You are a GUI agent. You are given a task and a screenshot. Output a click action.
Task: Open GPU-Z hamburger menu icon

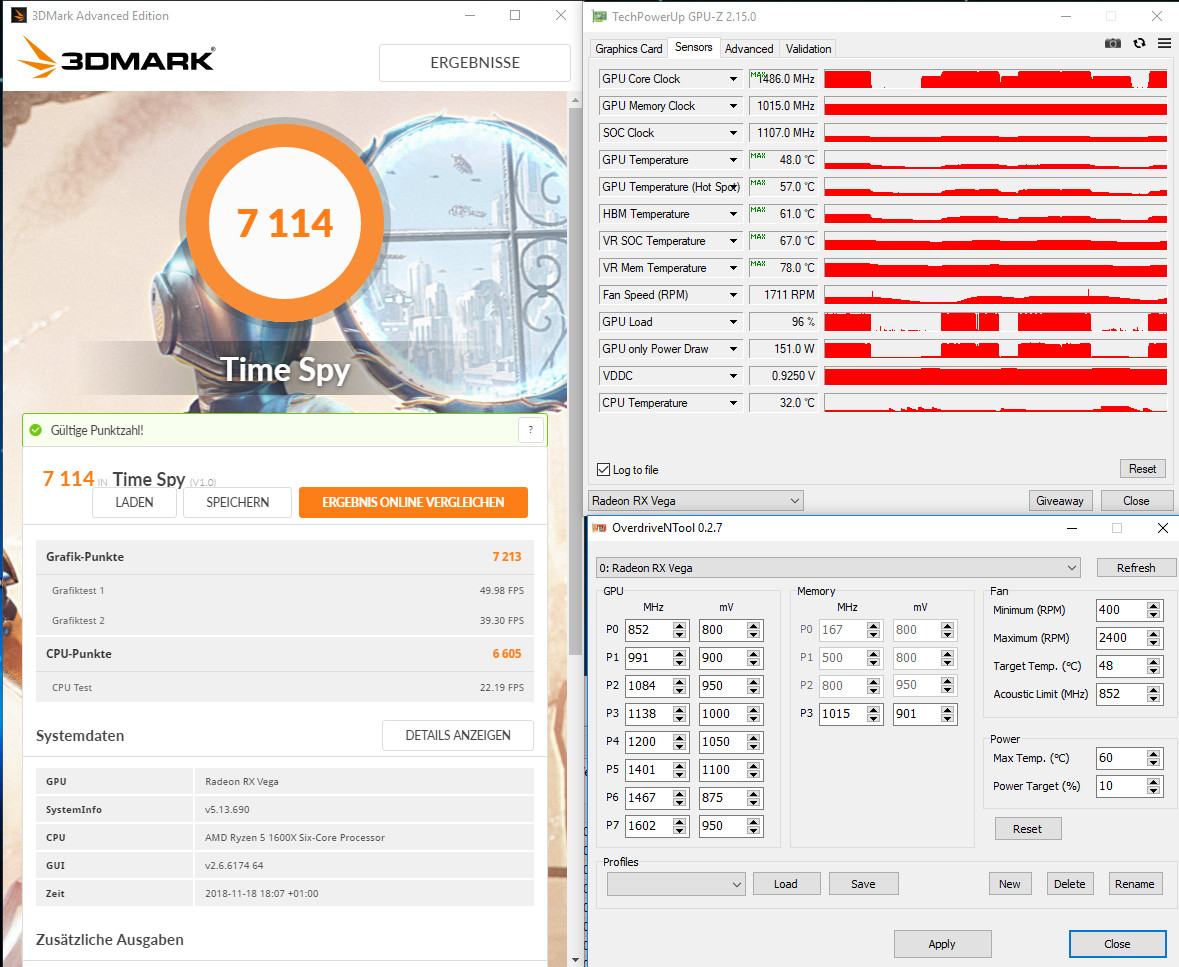[1164, 44]
